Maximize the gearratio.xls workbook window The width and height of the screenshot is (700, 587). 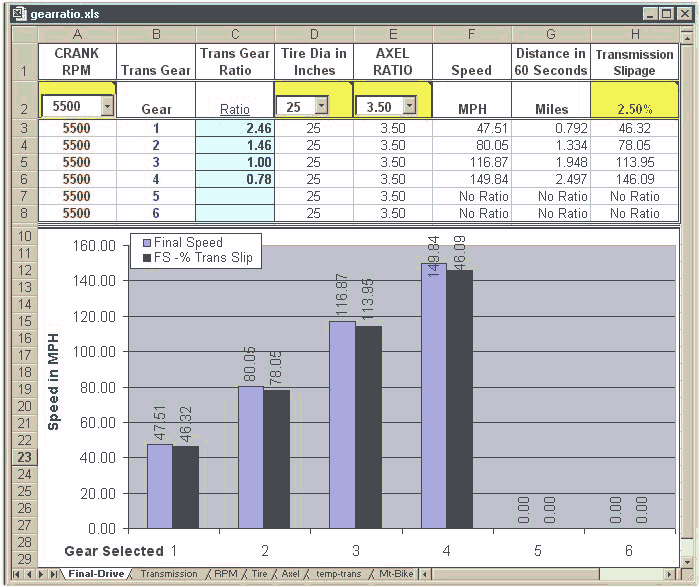(x=666, y=14)
